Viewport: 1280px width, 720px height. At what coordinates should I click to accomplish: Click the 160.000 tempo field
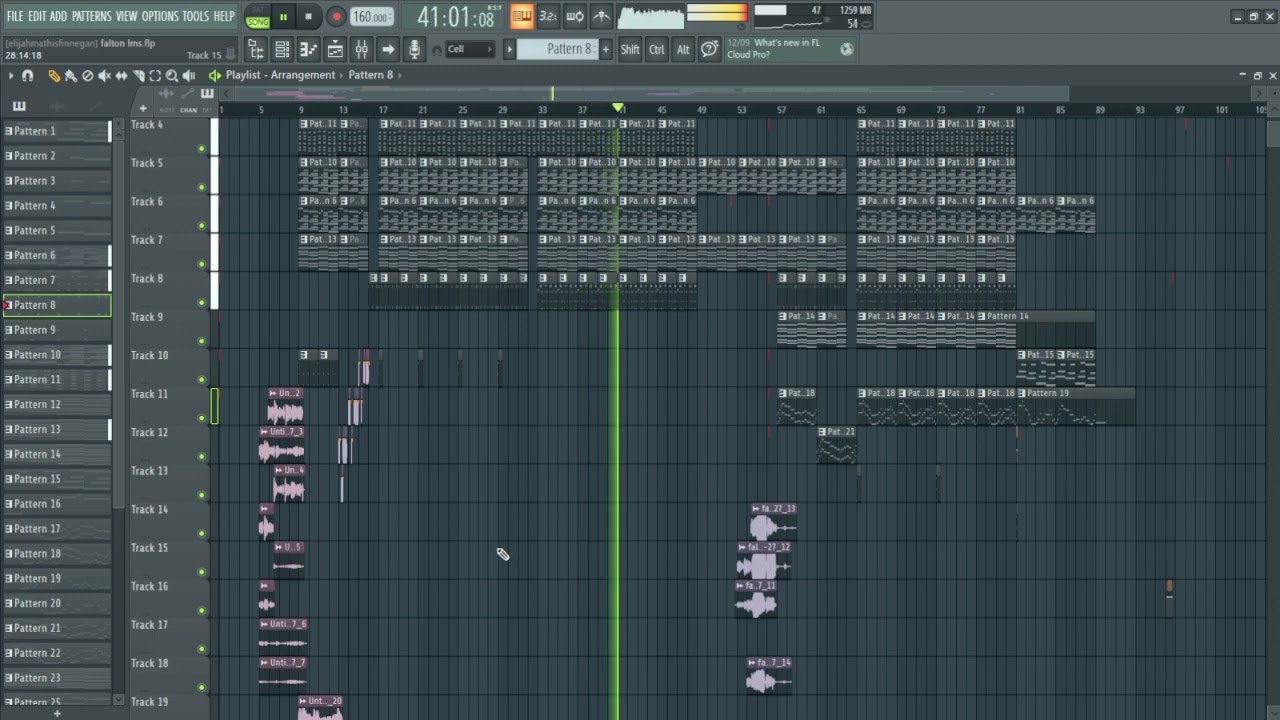point(370,17)
